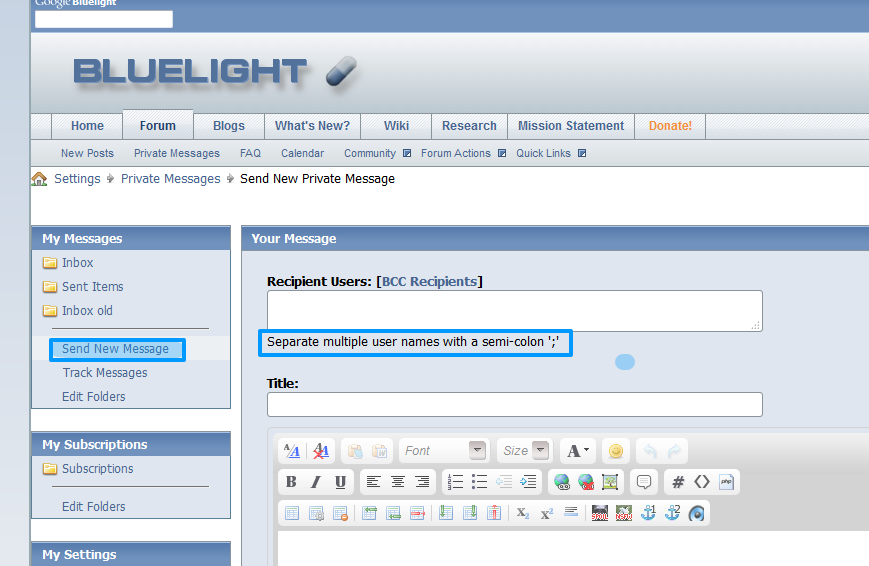The height and width of the screenshot is (566, 869).
Task: Open the font color A dropdown
Action: coord(577,451)
